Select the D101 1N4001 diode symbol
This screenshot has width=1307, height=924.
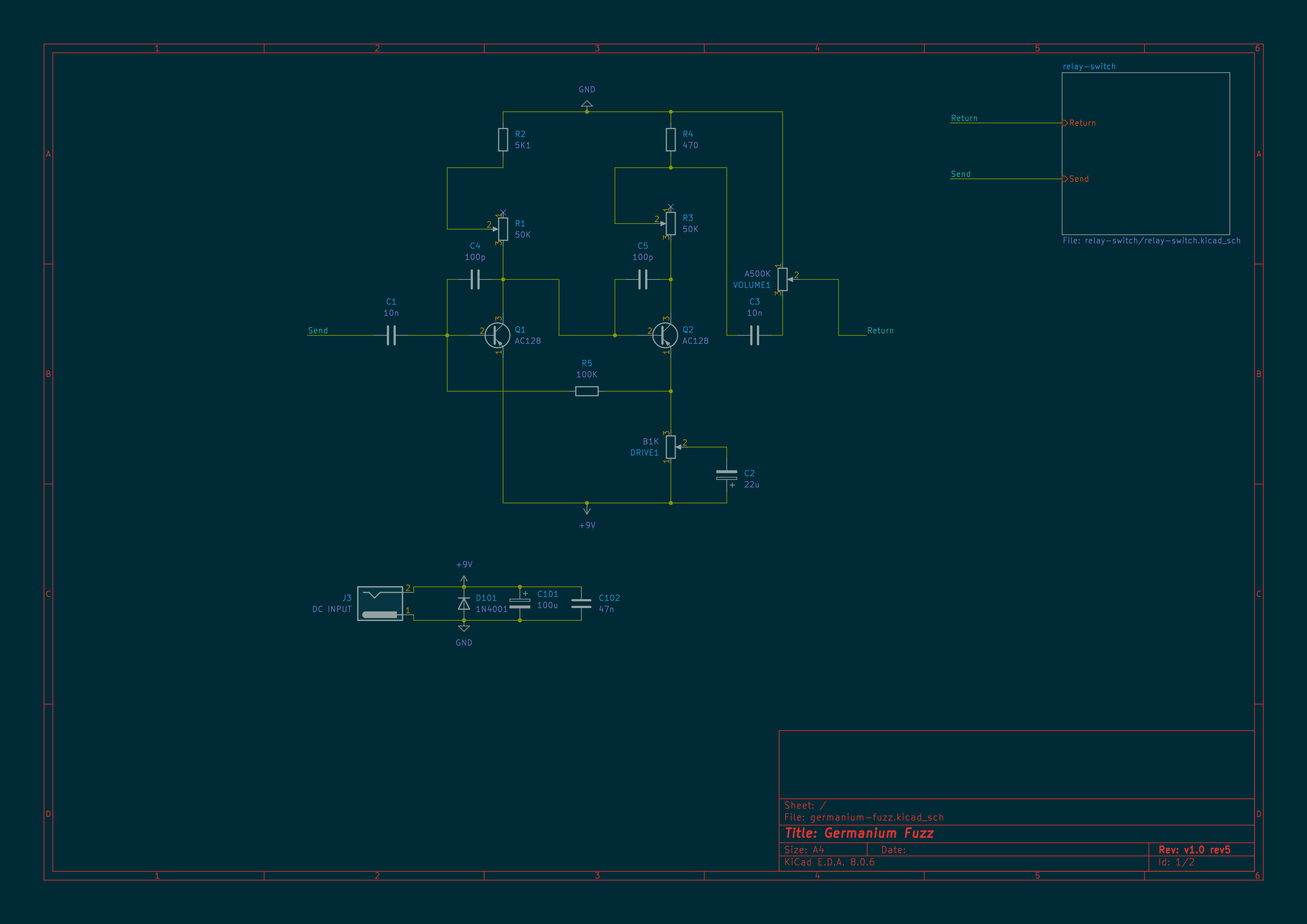(x=464, y=603)
